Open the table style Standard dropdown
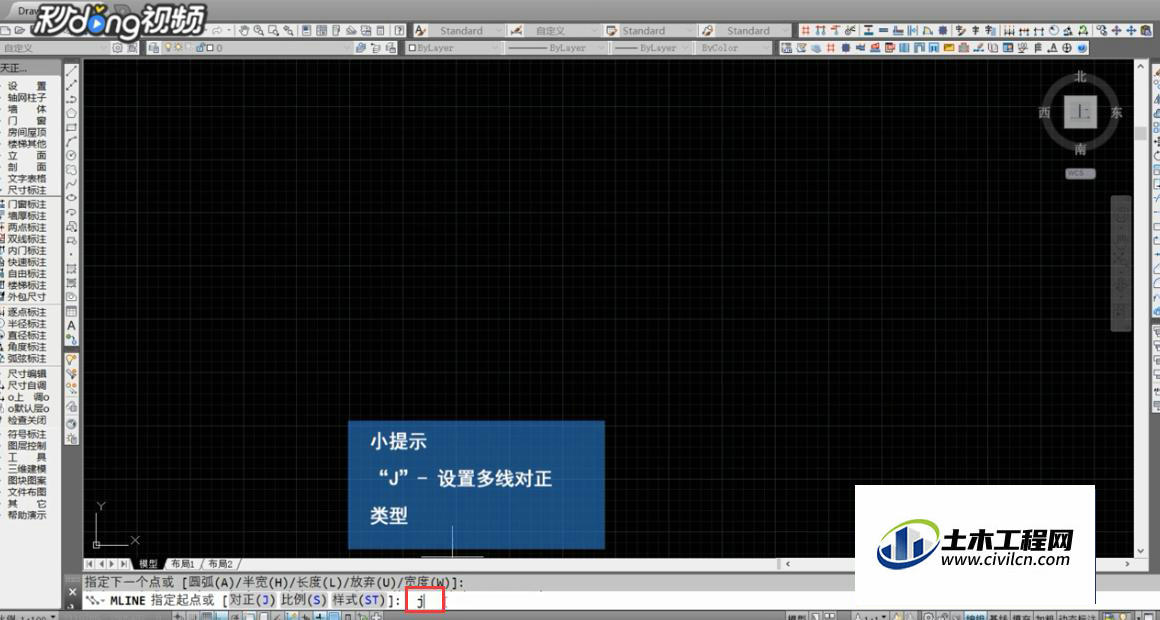The height and width of the screenshot is (620, 1160). tap(657, 30)
